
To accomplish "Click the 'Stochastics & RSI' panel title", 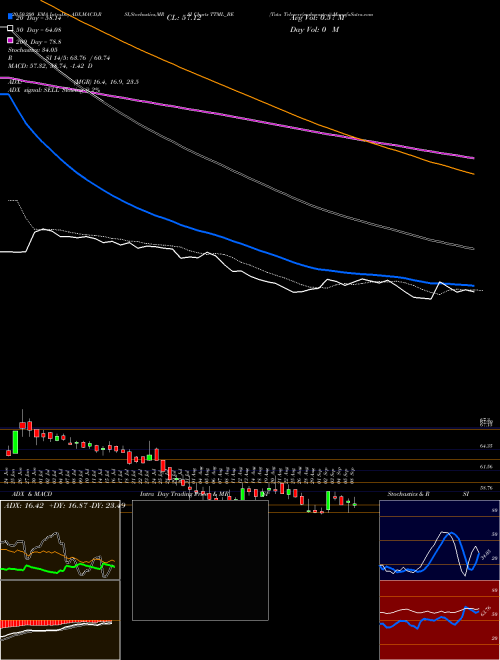I will (x=428, y=494).
